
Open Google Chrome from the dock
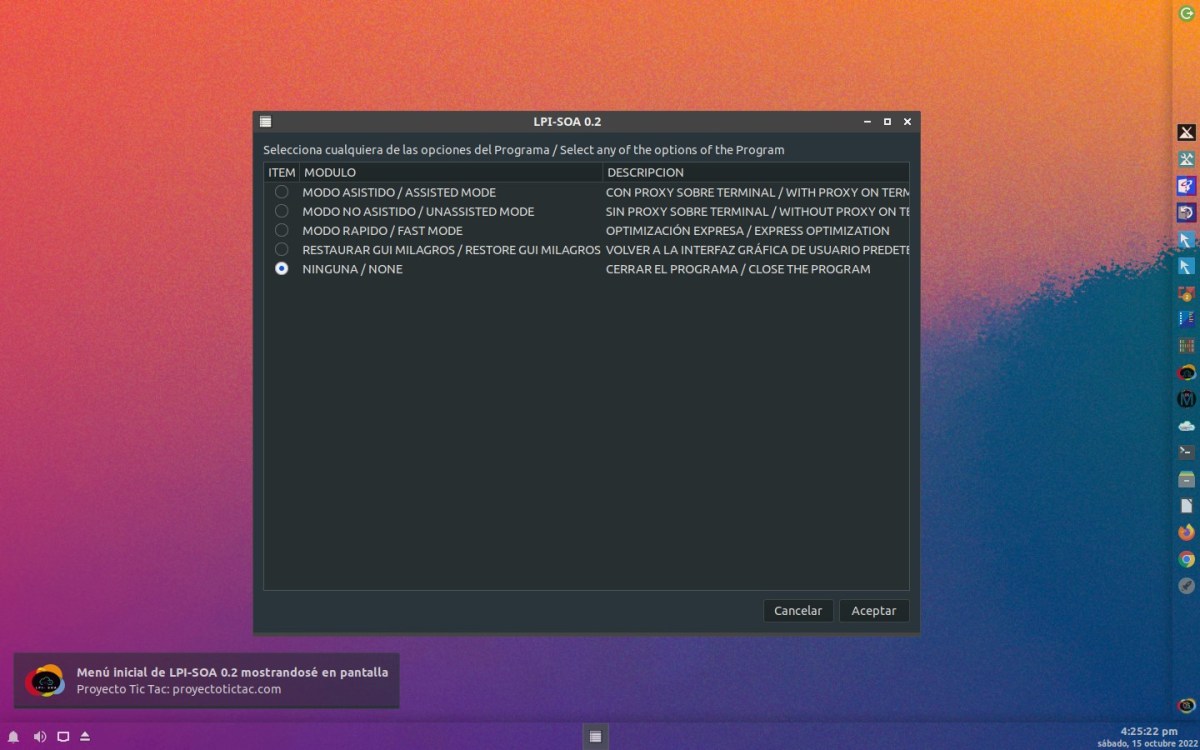[1186, 559]
